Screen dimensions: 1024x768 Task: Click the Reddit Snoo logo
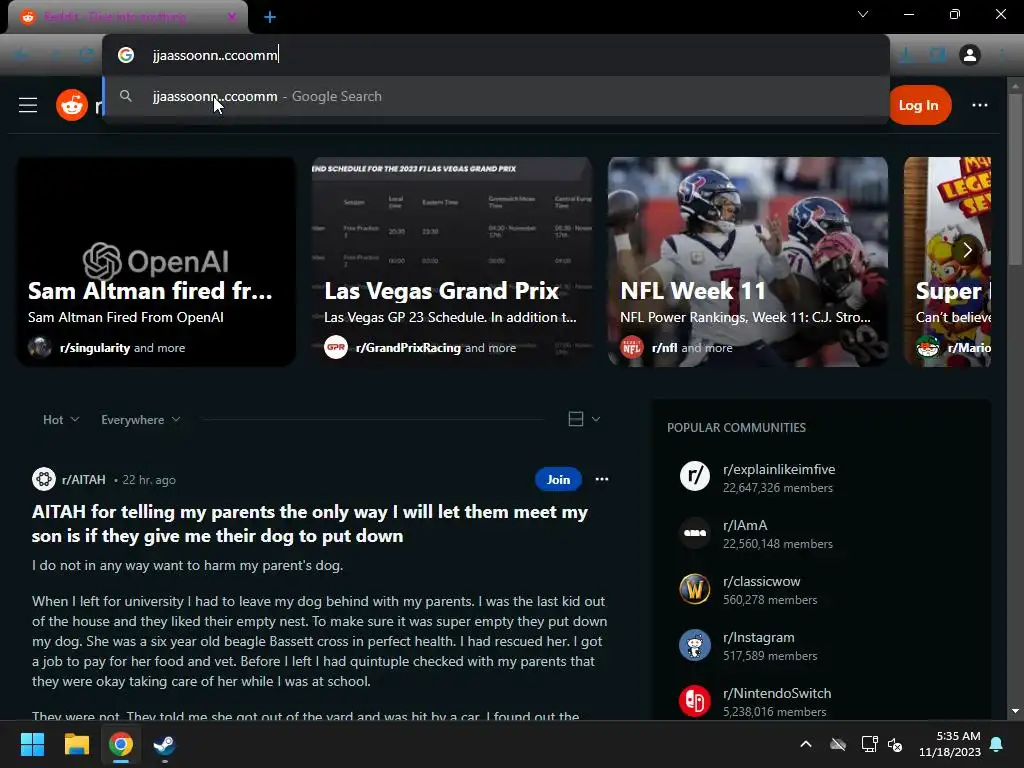tap(72, 105)
